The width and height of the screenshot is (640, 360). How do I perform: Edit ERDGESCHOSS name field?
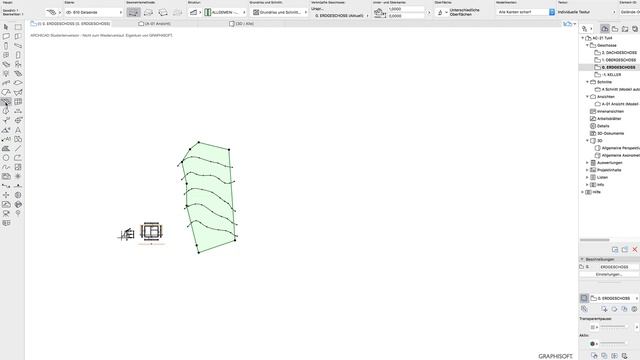614,267
